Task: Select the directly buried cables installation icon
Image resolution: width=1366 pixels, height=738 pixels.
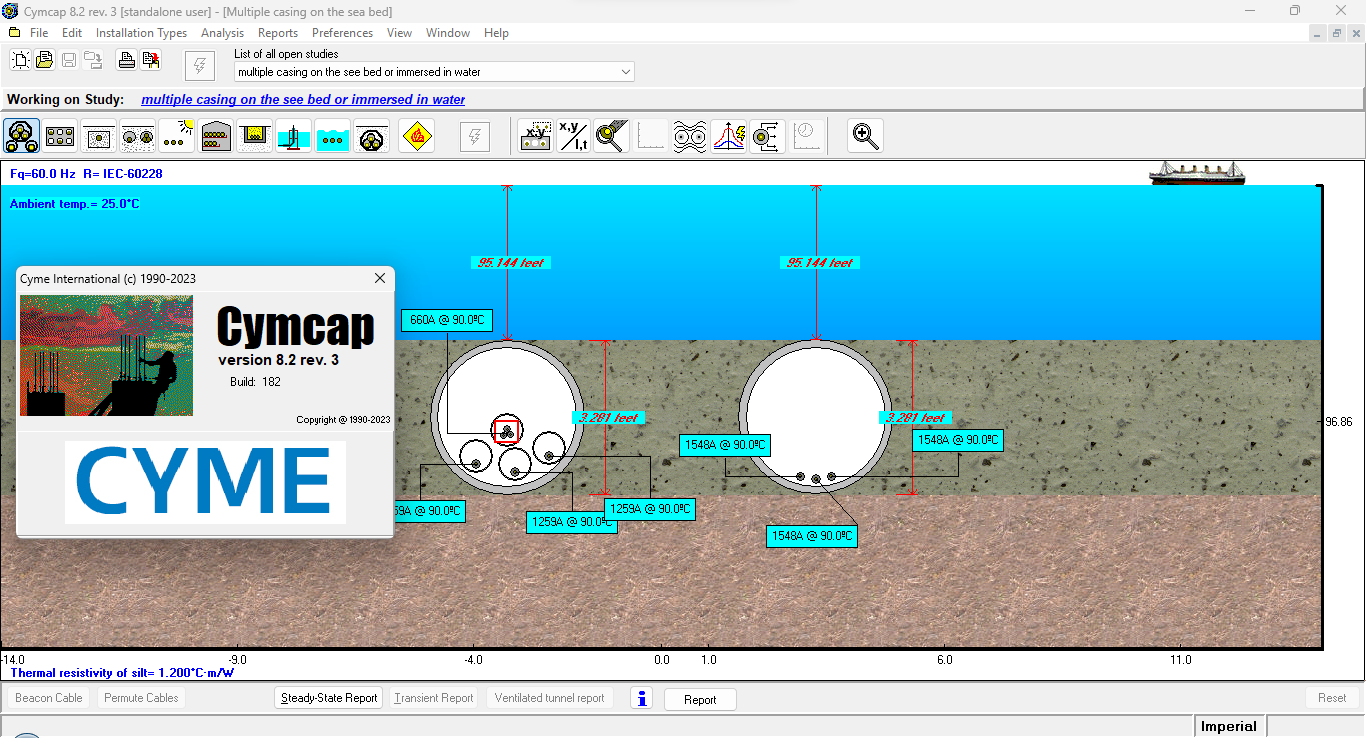Action: coord(22,135)
